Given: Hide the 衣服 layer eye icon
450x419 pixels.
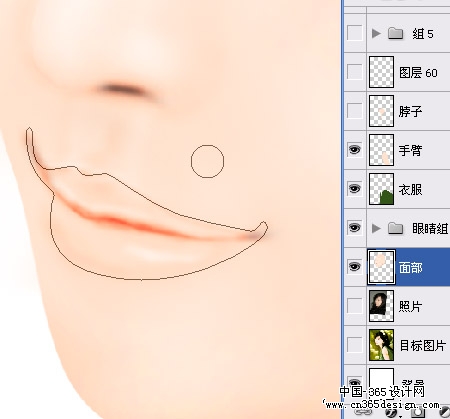Looking at the screenshot, I should click(354, 189).
